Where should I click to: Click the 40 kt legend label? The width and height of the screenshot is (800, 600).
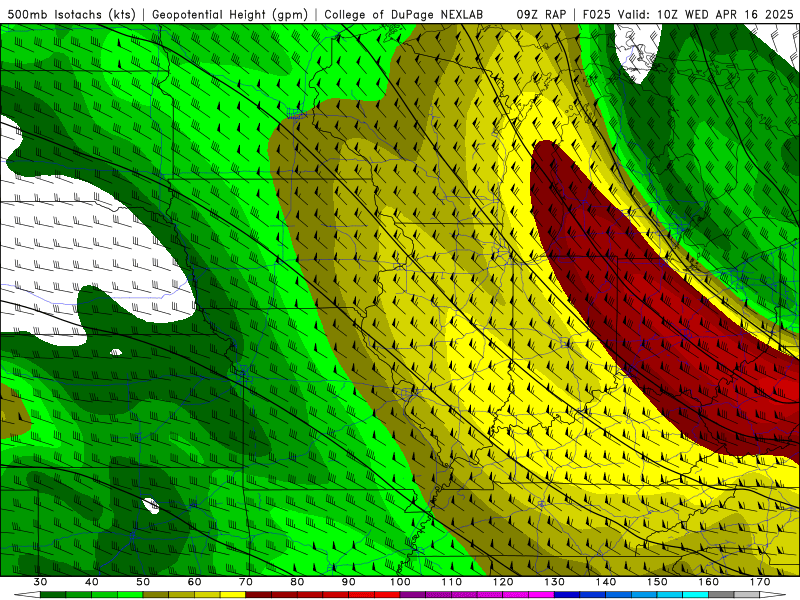tap(92, 582)
